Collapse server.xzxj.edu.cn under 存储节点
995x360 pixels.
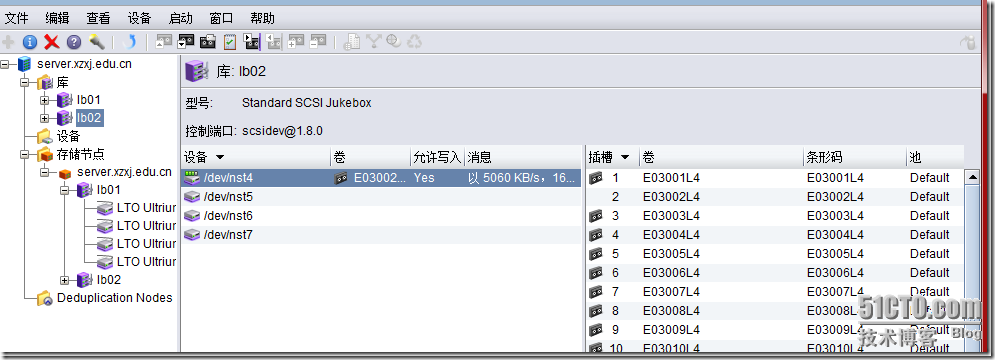[44, 172]
